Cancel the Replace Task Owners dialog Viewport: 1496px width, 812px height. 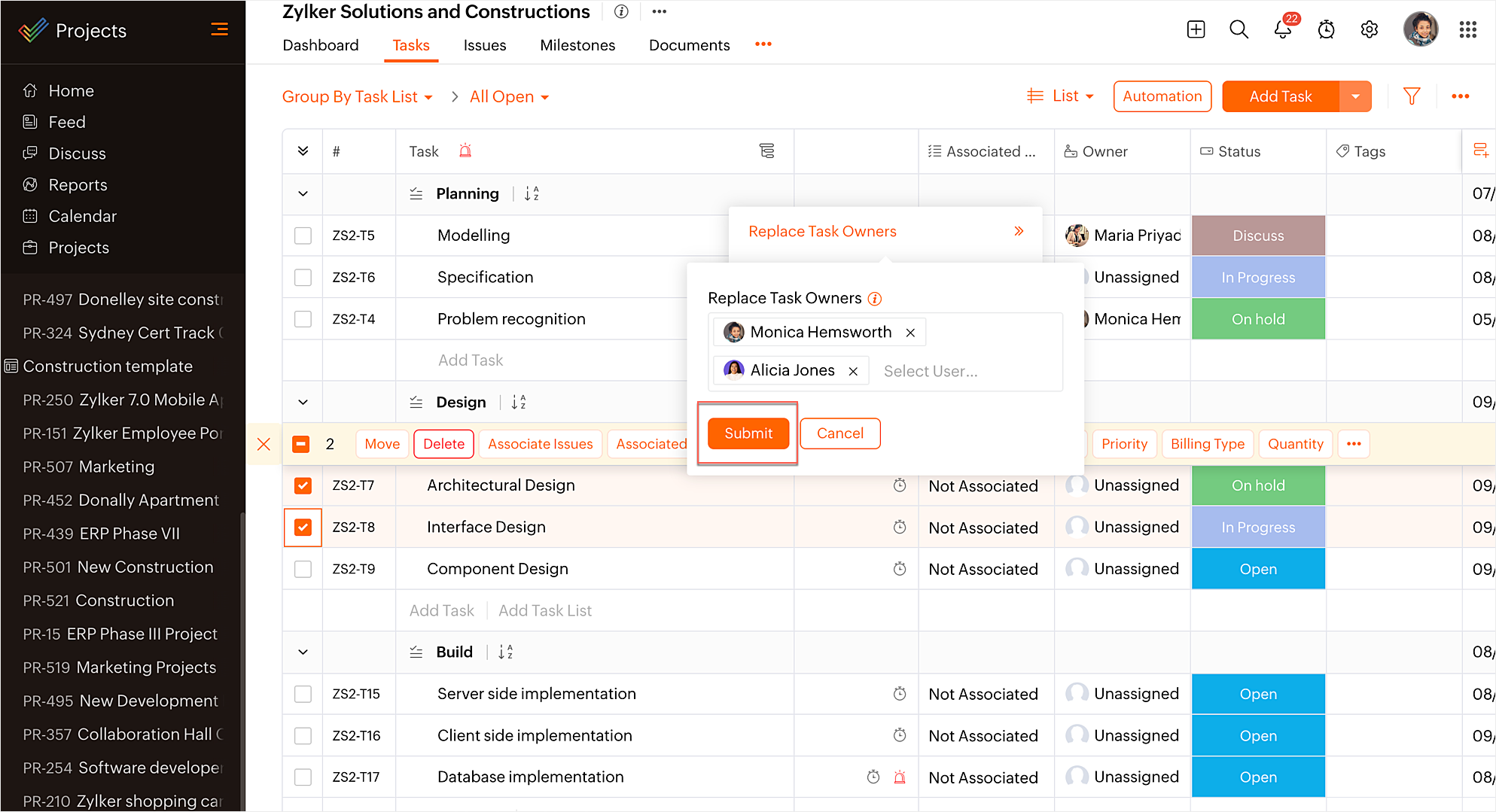840,433
